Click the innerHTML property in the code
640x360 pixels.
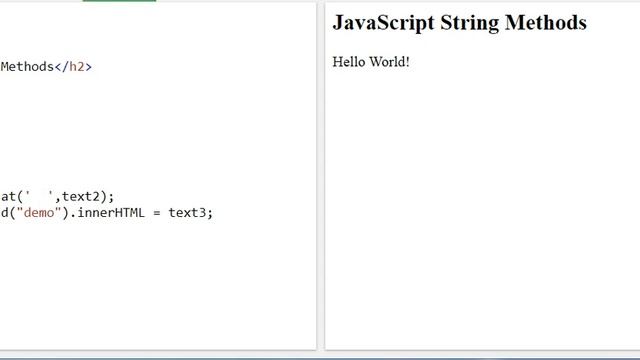tap(111, 213)
